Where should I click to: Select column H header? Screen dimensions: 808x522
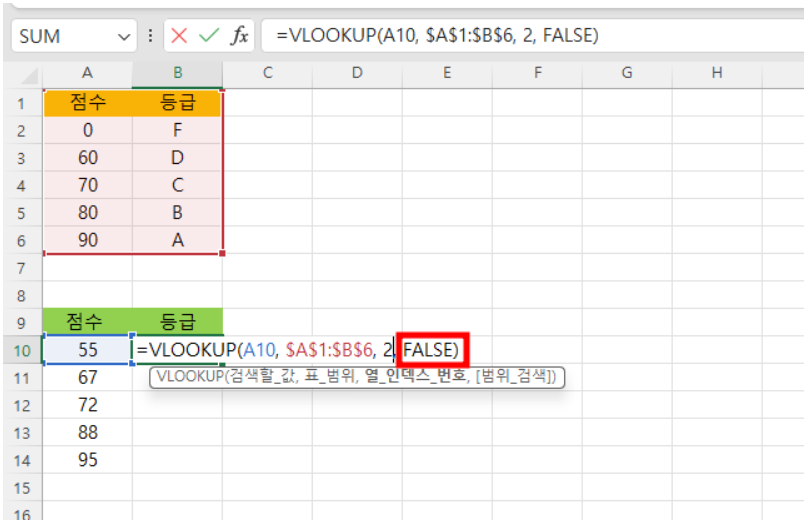tap(717, 73)
